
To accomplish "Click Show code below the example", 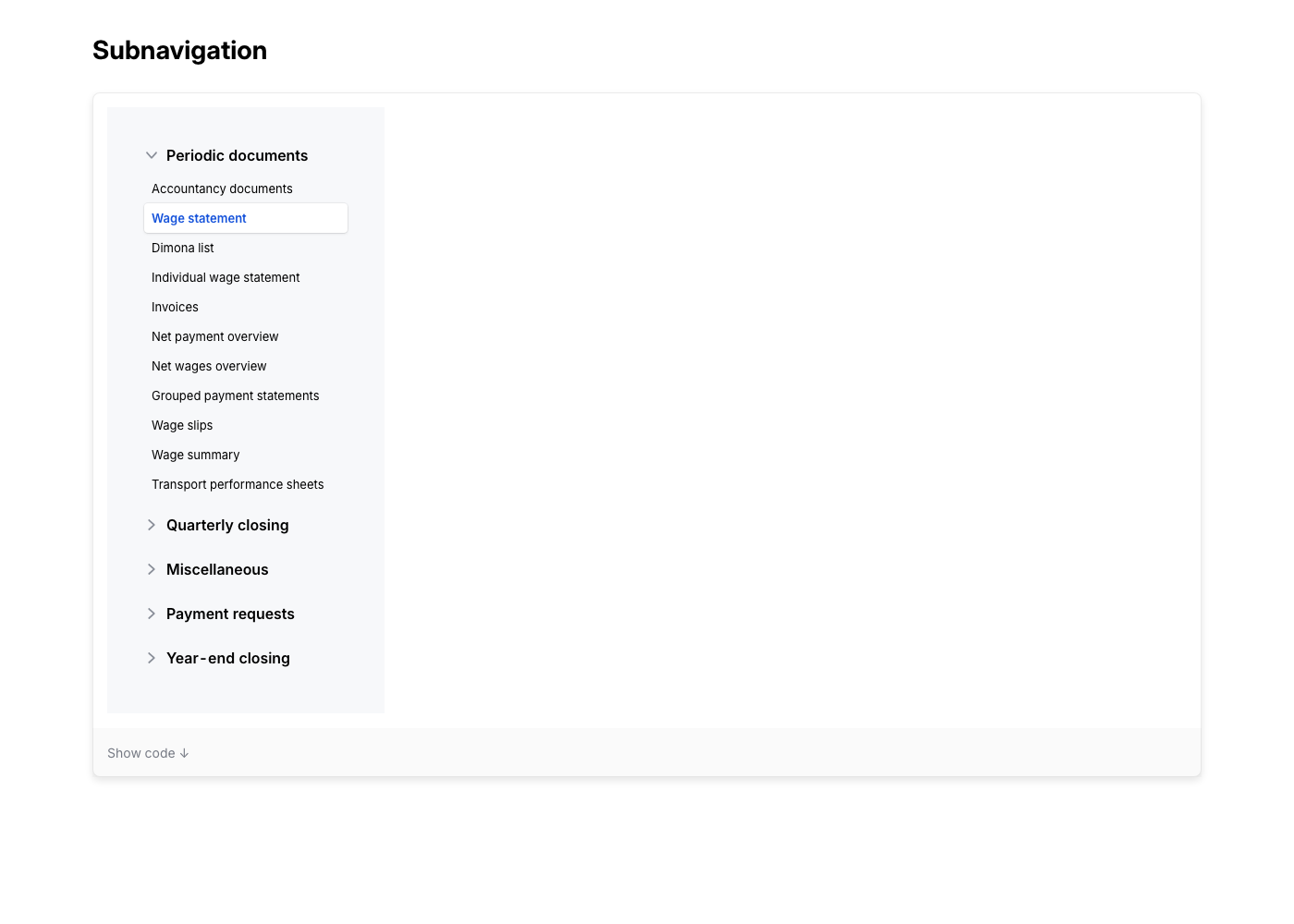I will (x=148, y=753).
